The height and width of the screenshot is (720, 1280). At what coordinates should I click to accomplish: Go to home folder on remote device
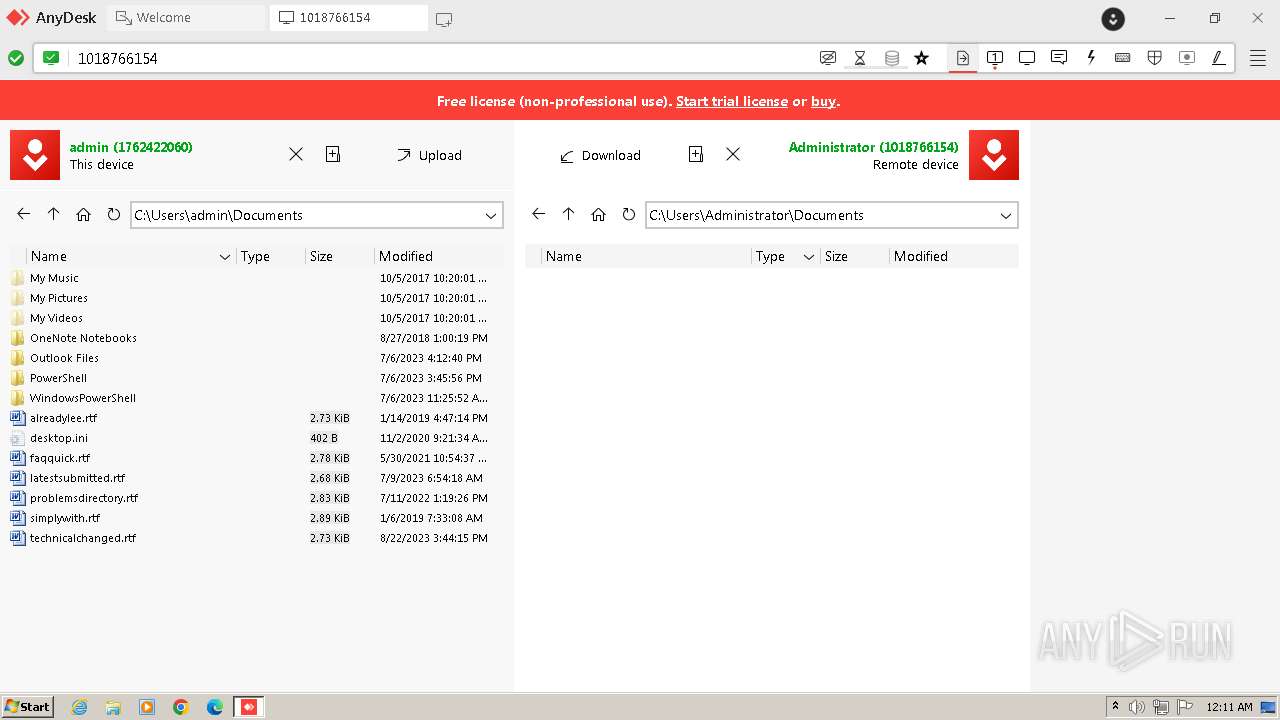click(x=599, y=214)
